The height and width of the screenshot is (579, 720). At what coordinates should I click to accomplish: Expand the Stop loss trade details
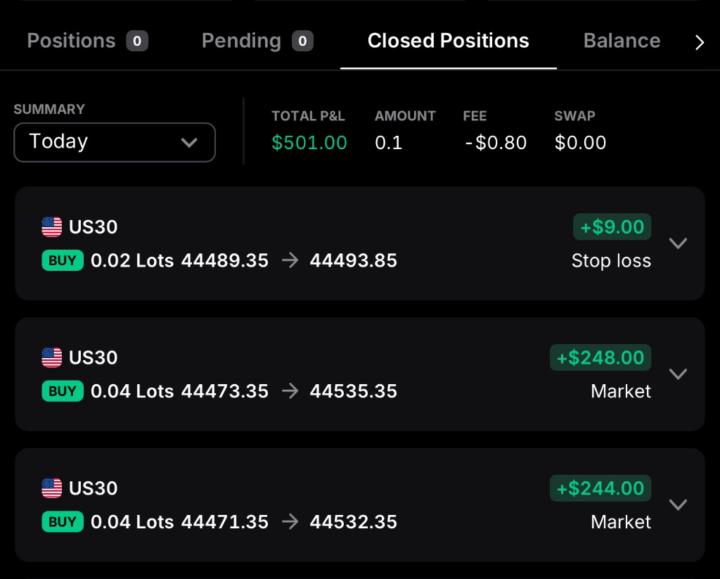point(678,243)
